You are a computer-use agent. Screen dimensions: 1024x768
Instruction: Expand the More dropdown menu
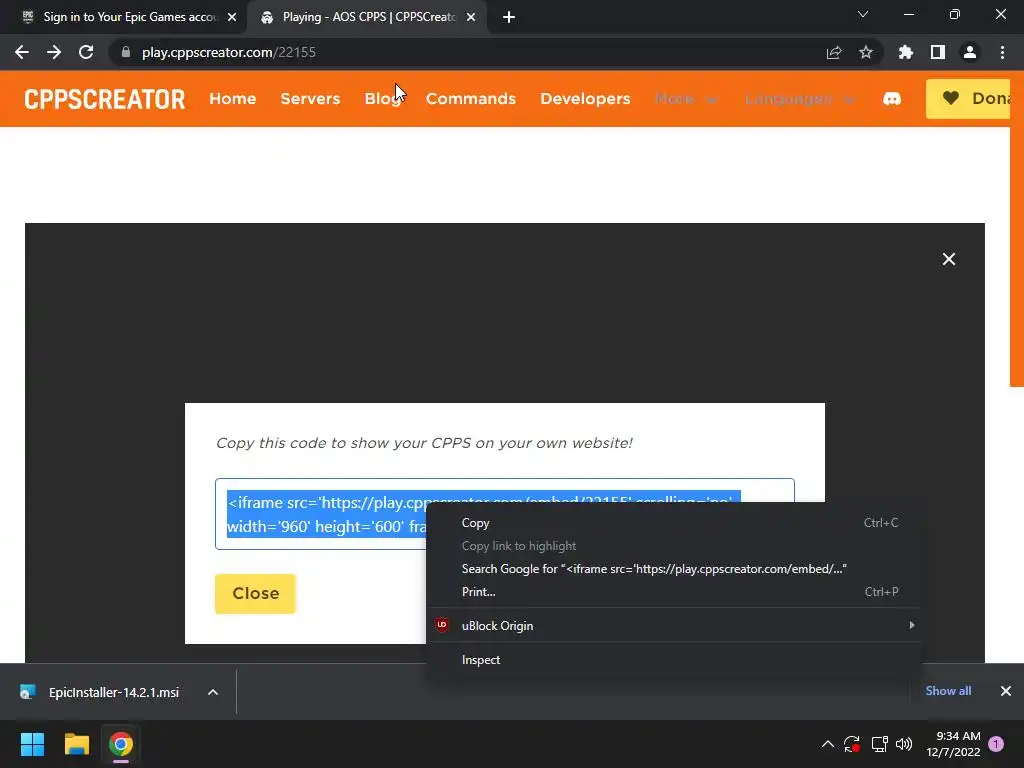[686, 99]
